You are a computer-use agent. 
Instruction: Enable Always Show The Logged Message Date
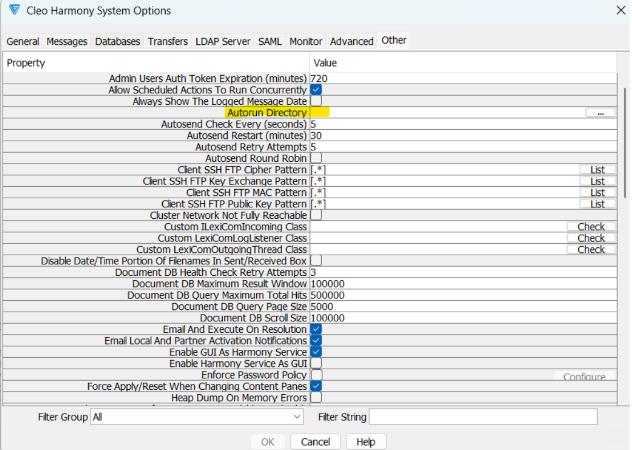[316, 101]
